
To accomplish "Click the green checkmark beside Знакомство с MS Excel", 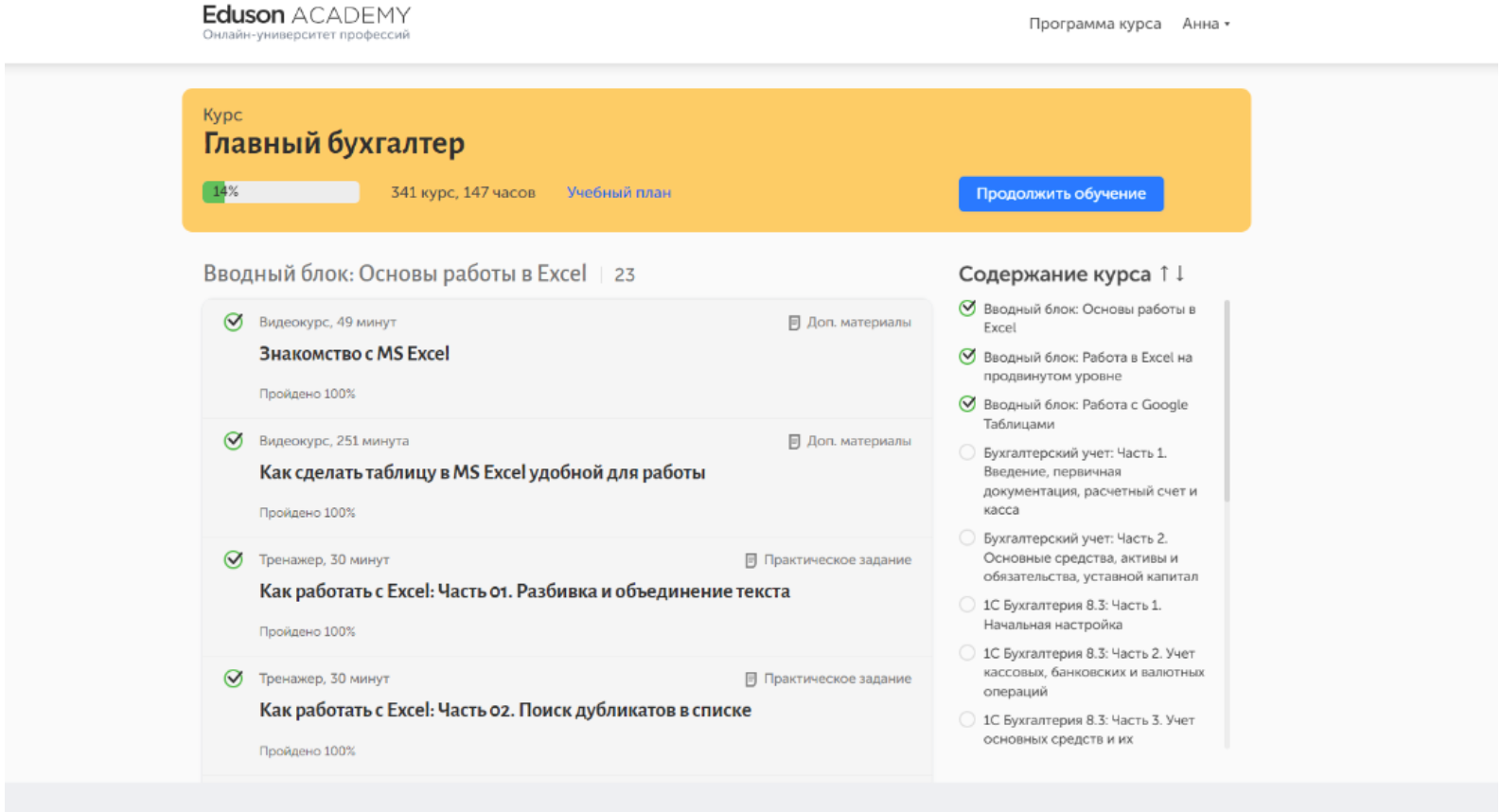I will click(x=234, y=322).
